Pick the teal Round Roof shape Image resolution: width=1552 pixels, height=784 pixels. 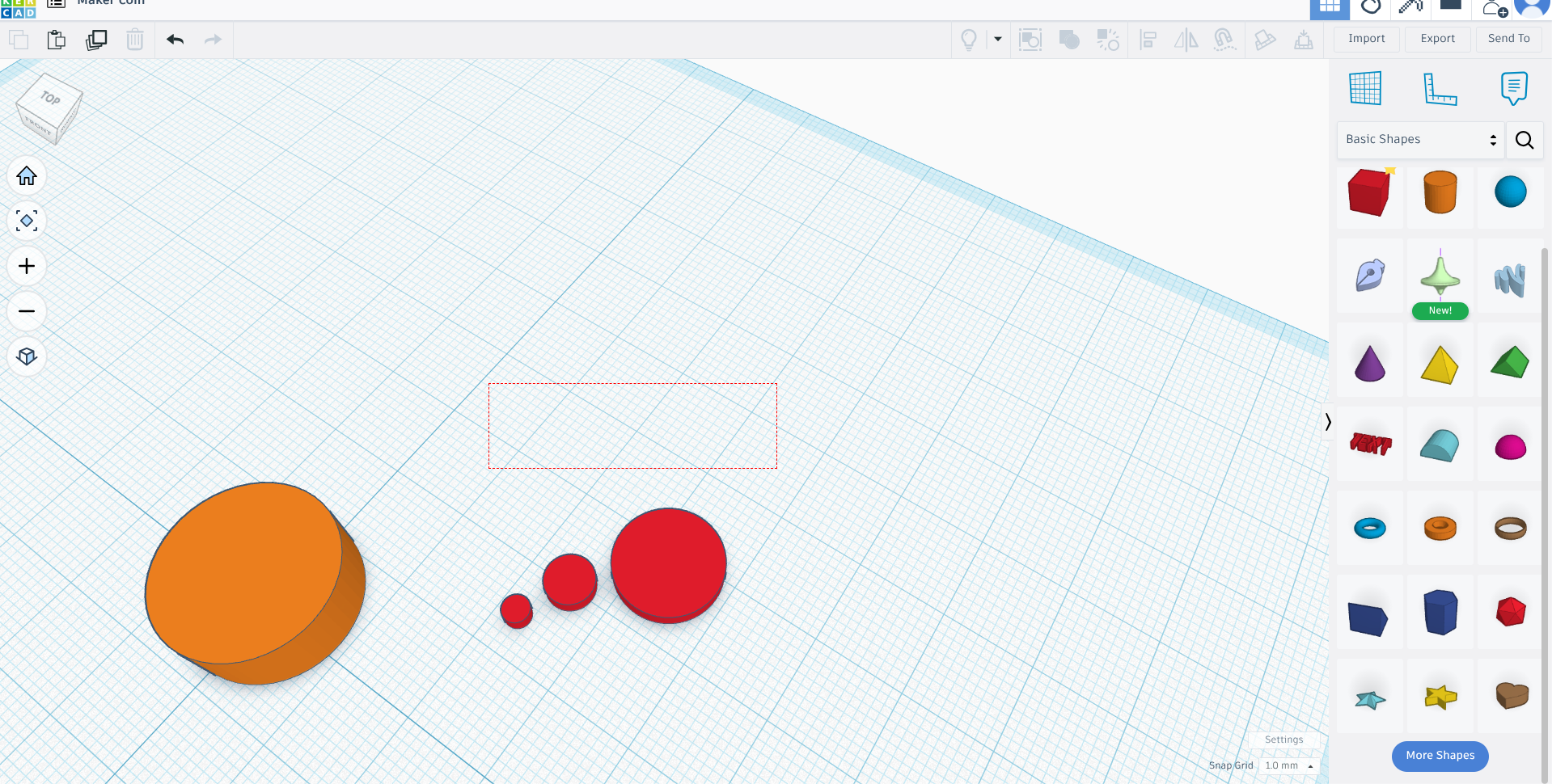(x=1440, y=445)
